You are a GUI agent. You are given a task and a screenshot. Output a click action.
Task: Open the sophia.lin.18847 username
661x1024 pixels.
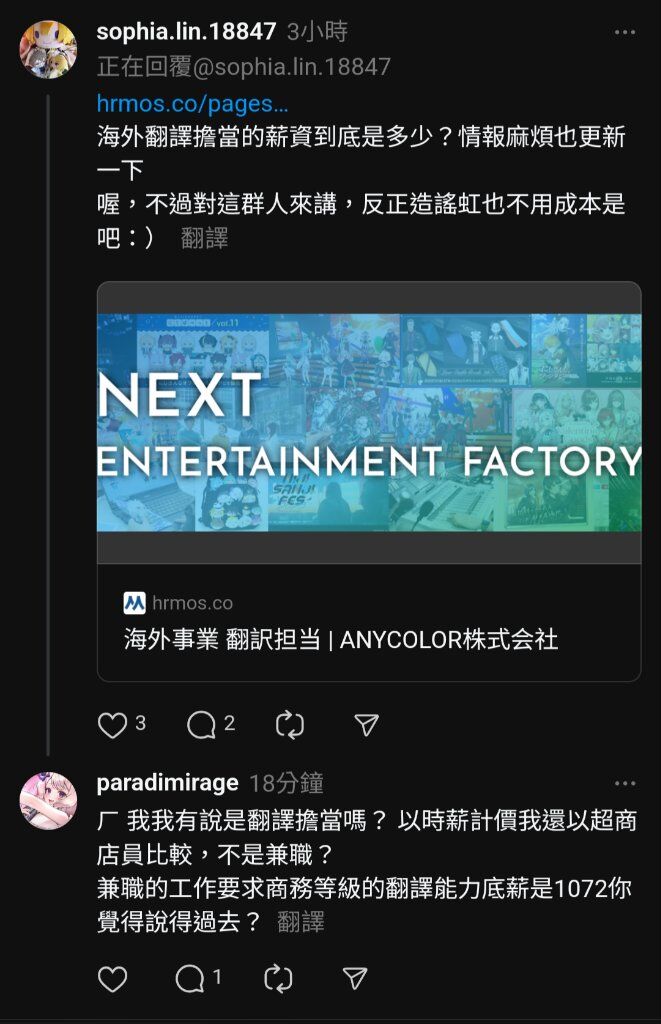(x=186, y=31)
